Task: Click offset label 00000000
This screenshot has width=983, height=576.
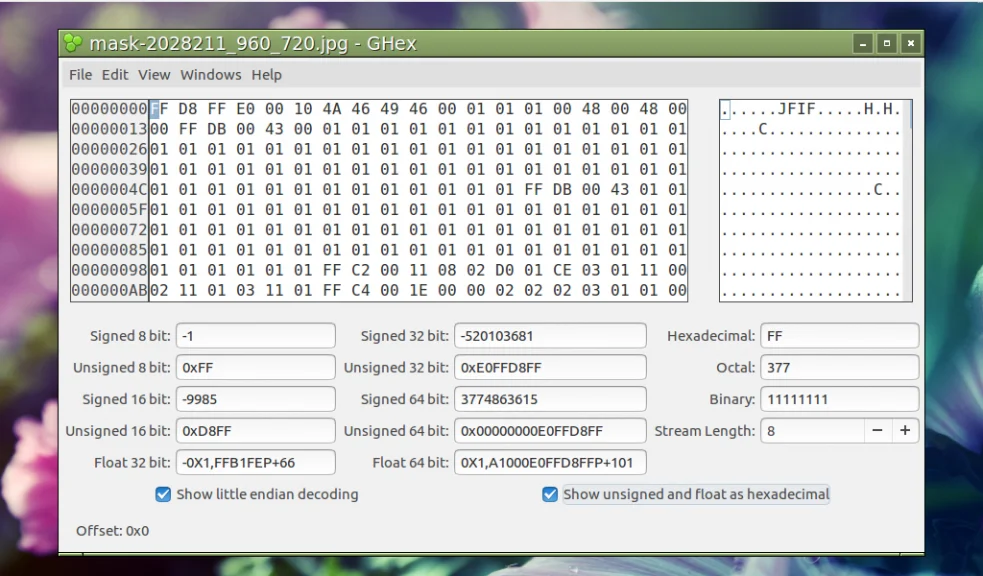Action: pos(109,109)
